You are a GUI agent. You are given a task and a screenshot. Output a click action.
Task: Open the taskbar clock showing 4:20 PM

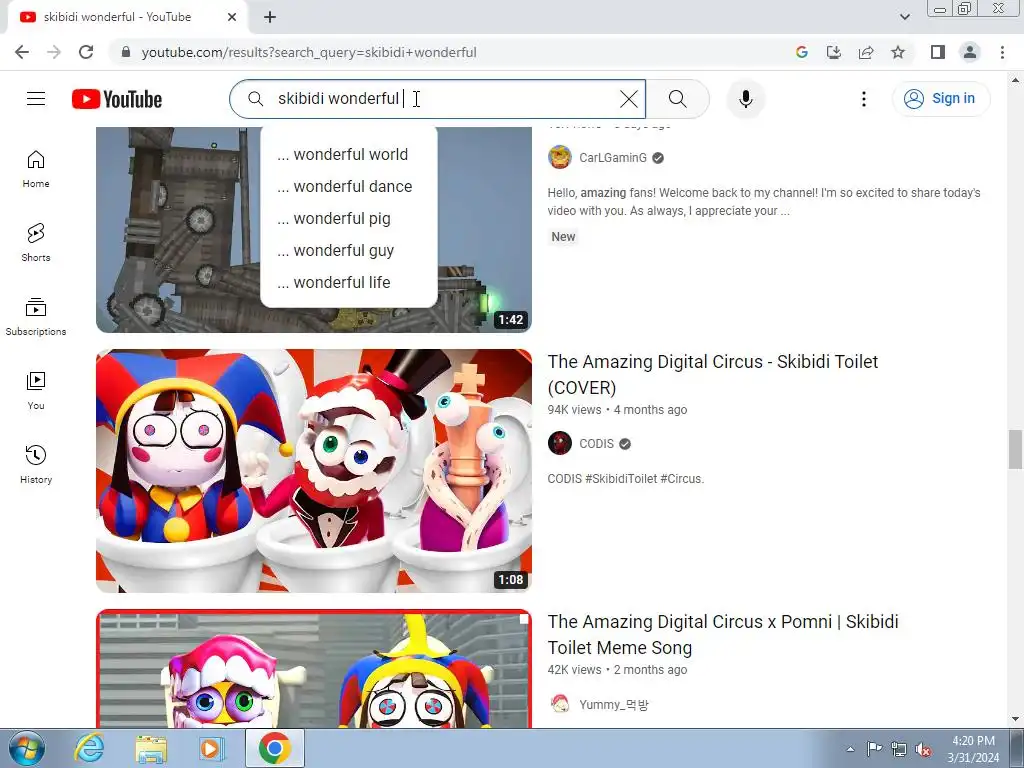[x=973, y=749]
